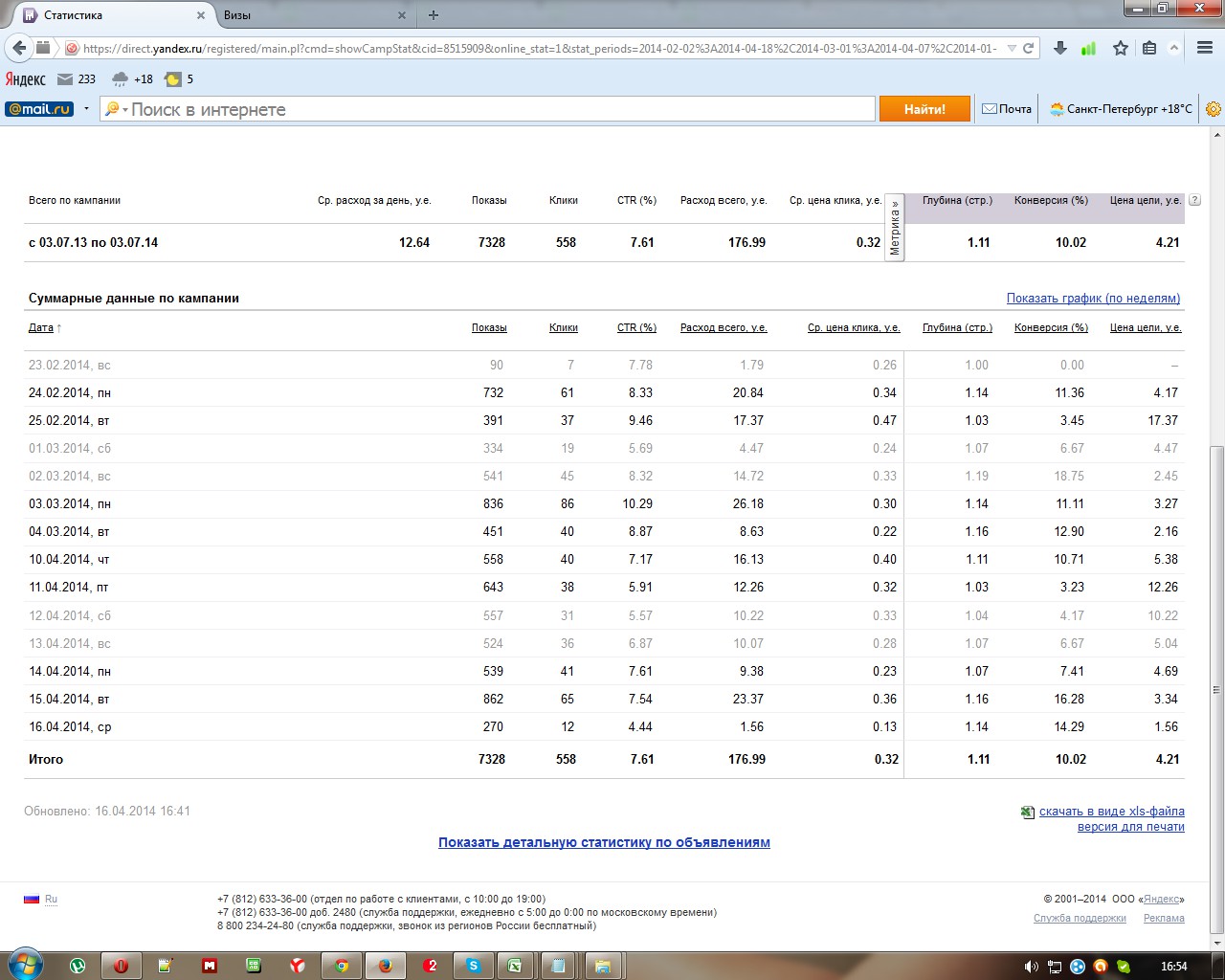This screenshot has height=980, width=1225.
Task: Click the Yandex logo in the toolbar
Action: (26, 79)
